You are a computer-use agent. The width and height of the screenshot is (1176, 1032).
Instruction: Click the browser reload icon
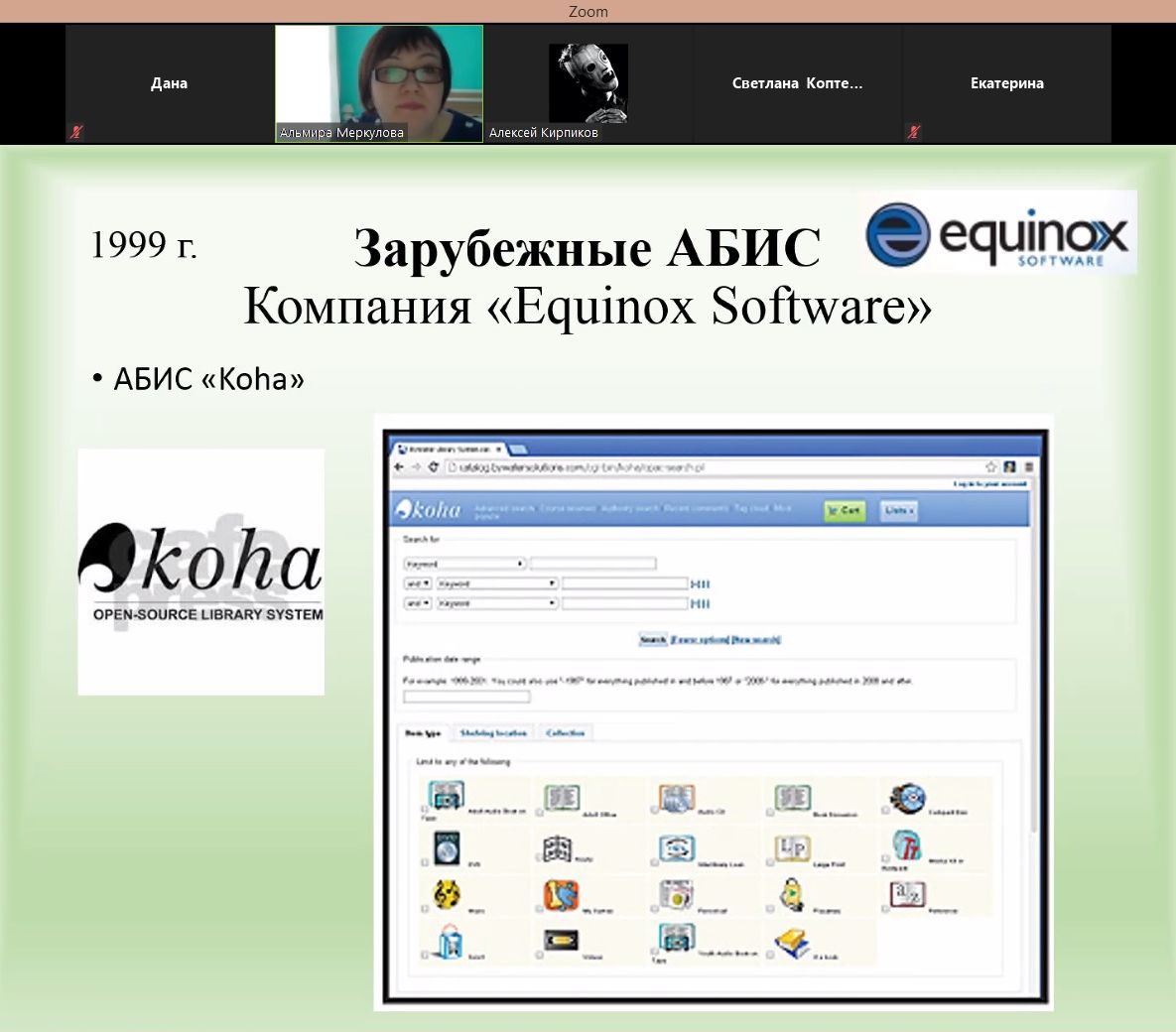(x=433, y=467)
